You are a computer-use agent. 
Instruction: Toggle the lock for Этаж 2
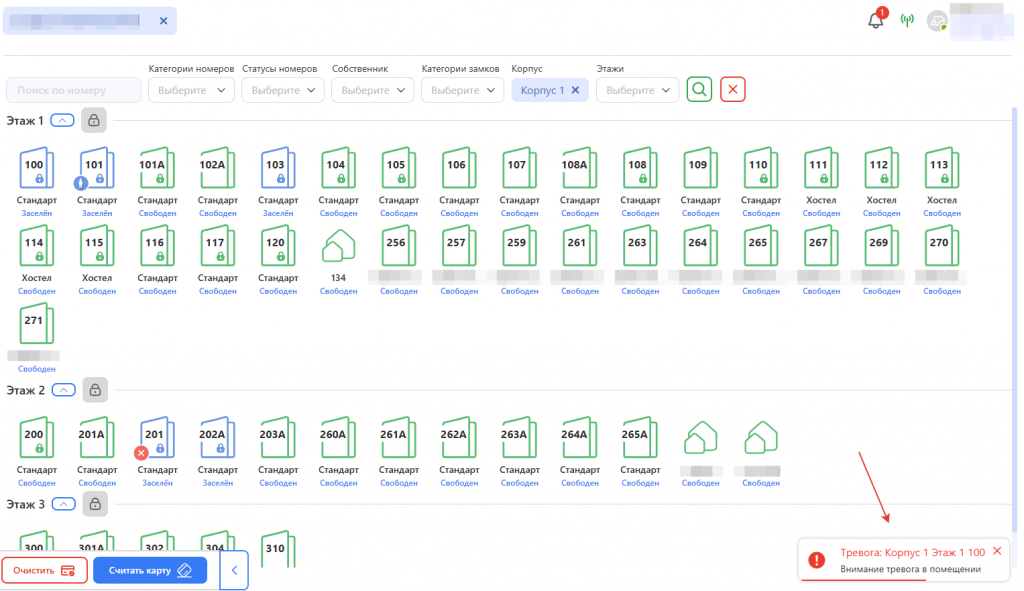95,390
